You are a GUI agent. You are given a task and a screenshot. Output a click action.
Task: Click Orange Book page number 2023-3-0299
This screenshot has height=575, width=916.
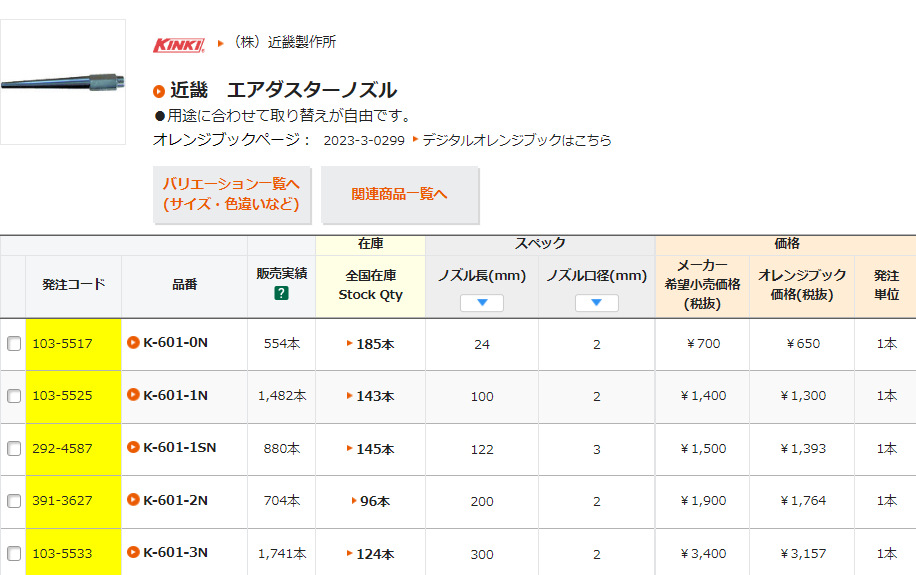coord(364,141)
